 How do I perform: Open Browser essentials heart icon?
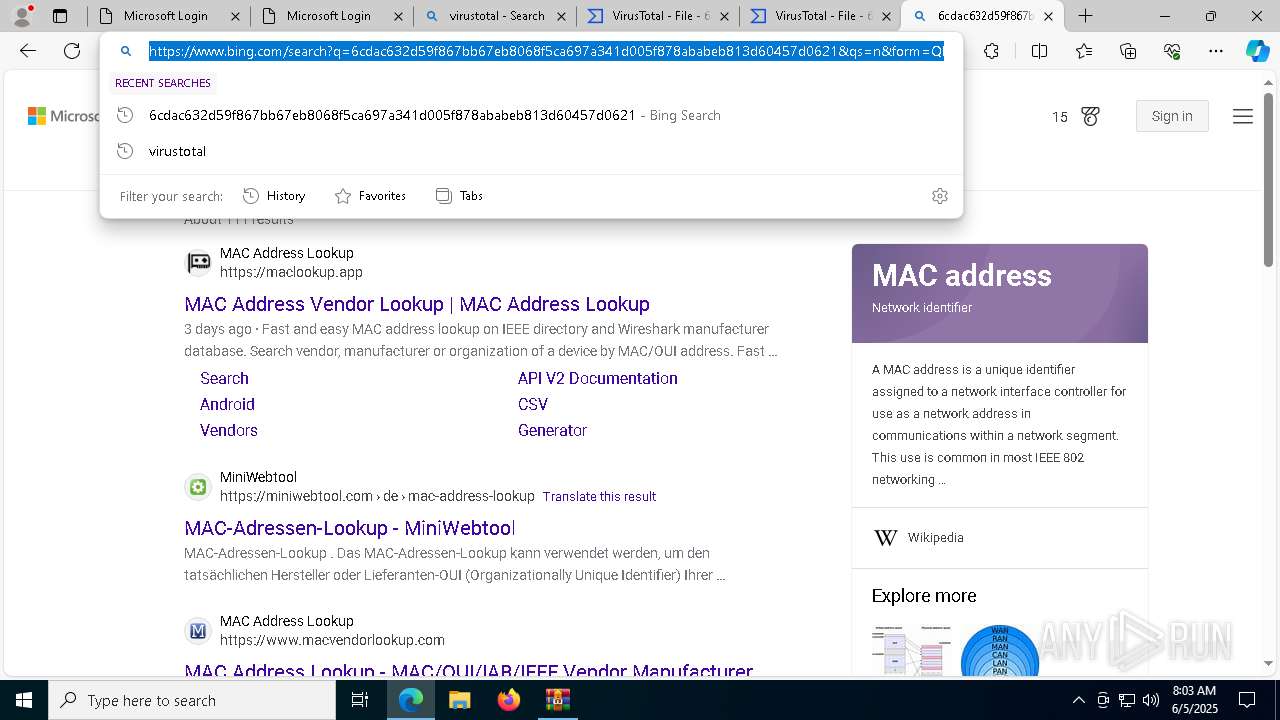pos(1172,51)
